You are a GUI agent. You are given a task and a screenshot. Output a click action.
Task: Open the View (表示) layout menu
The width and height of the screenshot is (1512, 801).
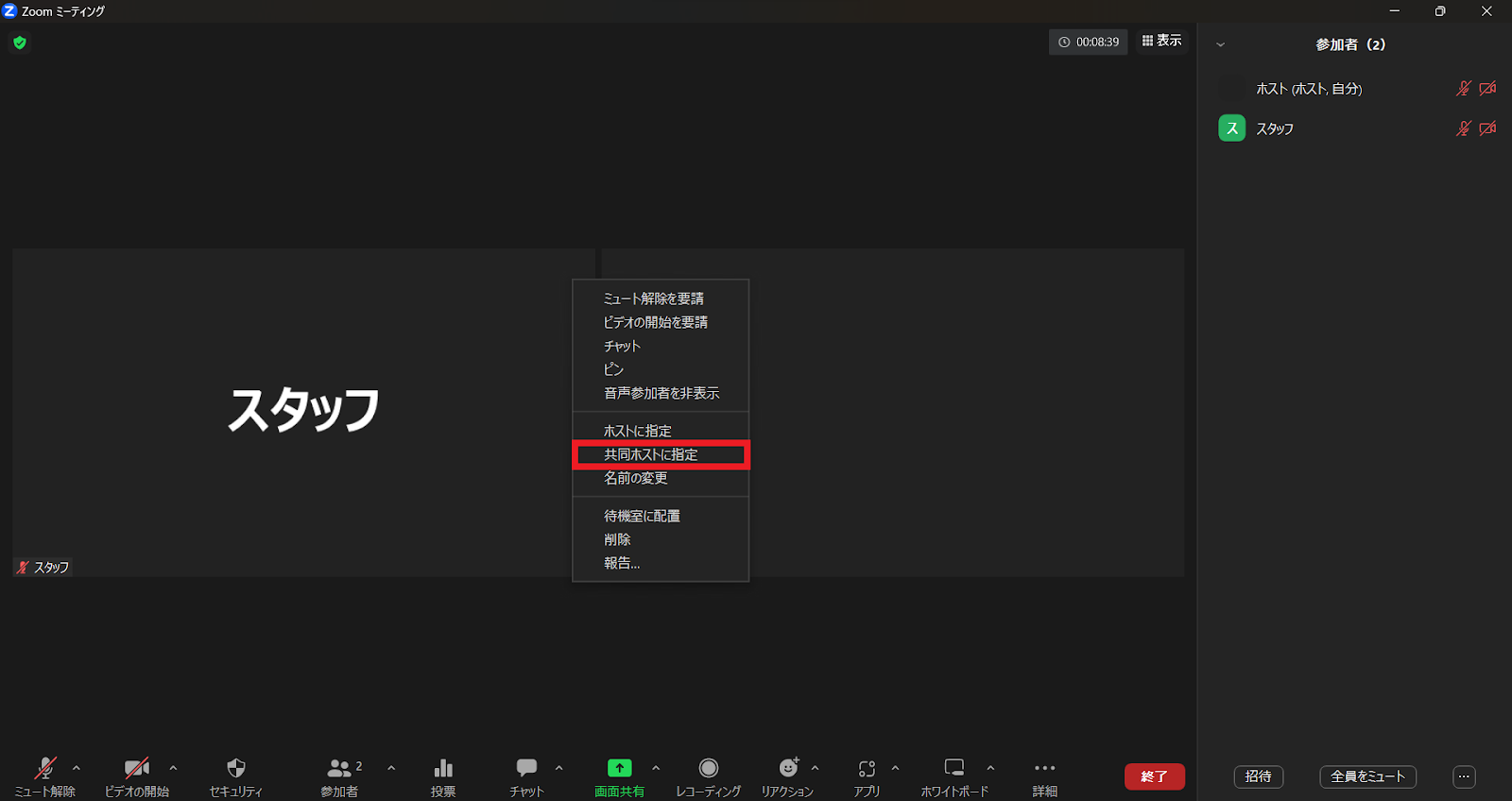coord(1161,41)
